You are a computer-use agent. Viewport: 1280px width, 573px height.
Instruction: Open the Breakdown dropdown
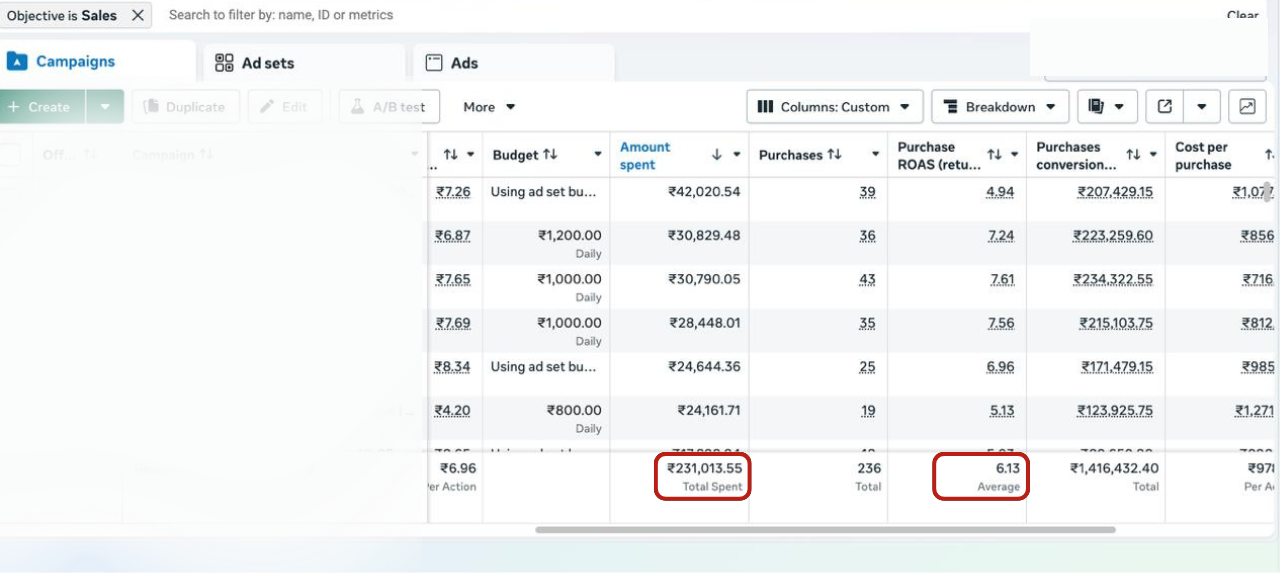click(x=1000, y=107)
